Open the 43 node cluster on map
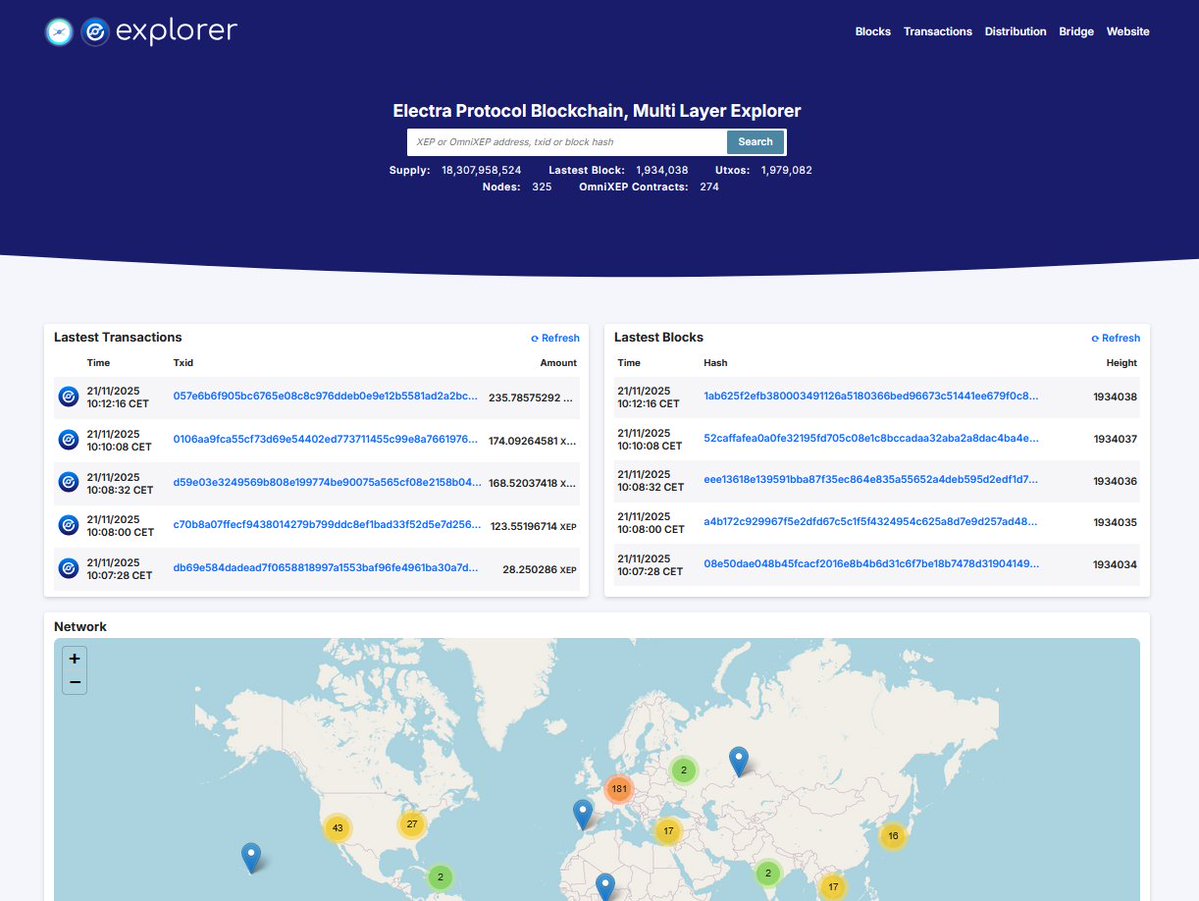Screen dimensions: 1199x901 (x=337, y=828)
